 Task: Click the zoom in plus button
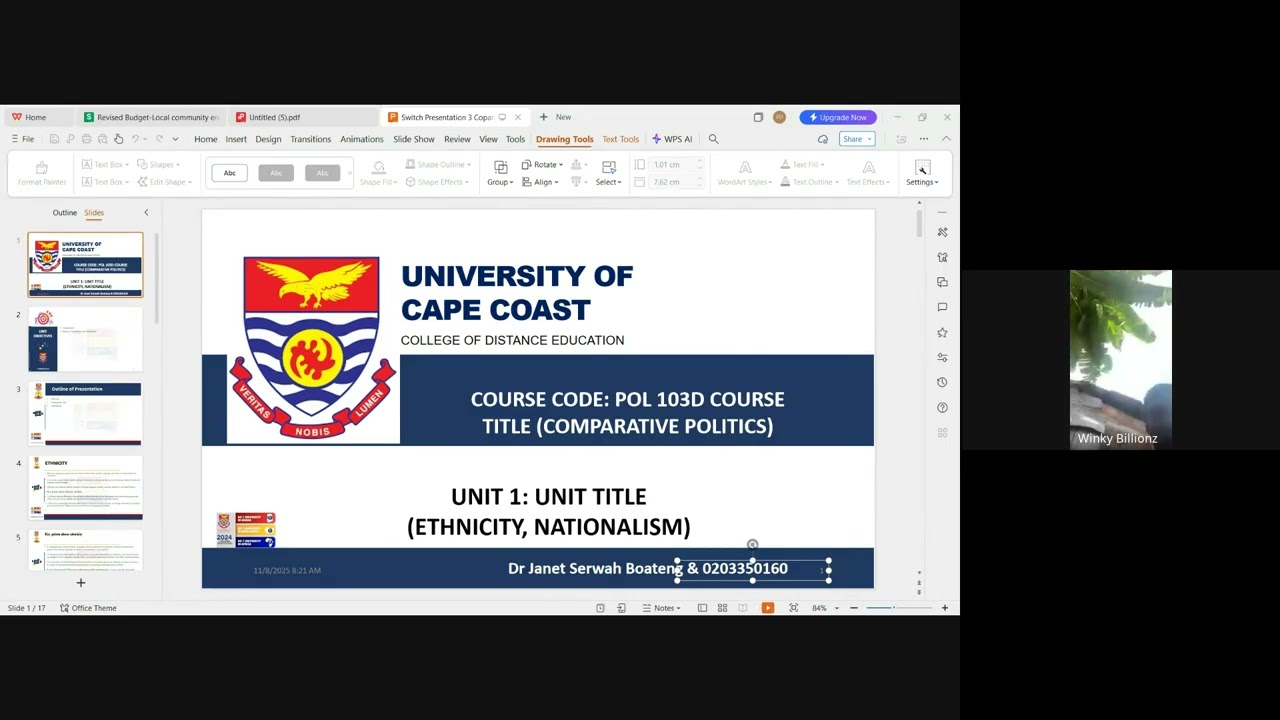(x=944, y=608)
